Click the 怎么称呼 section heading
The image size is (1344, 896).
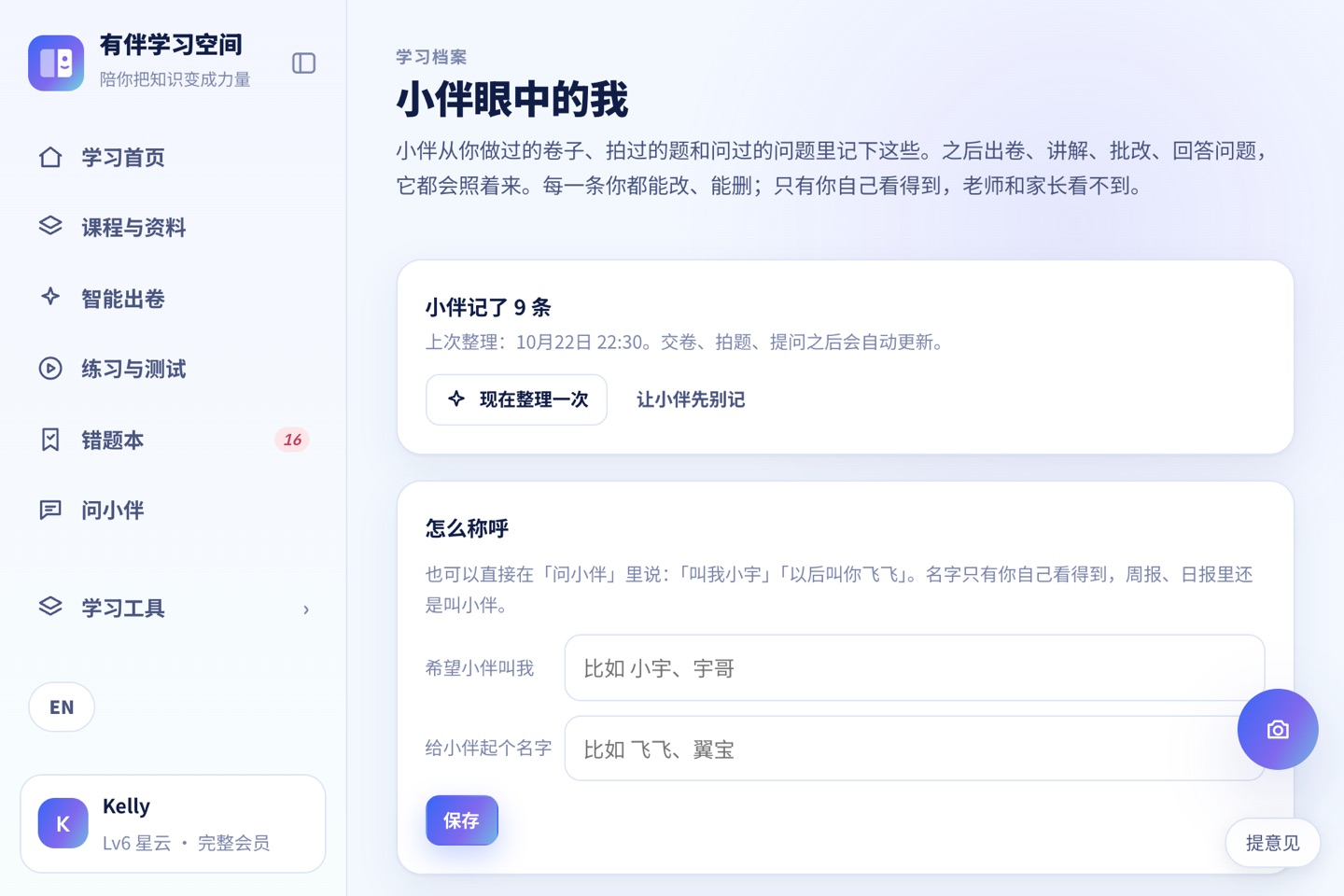coord(467,528)
